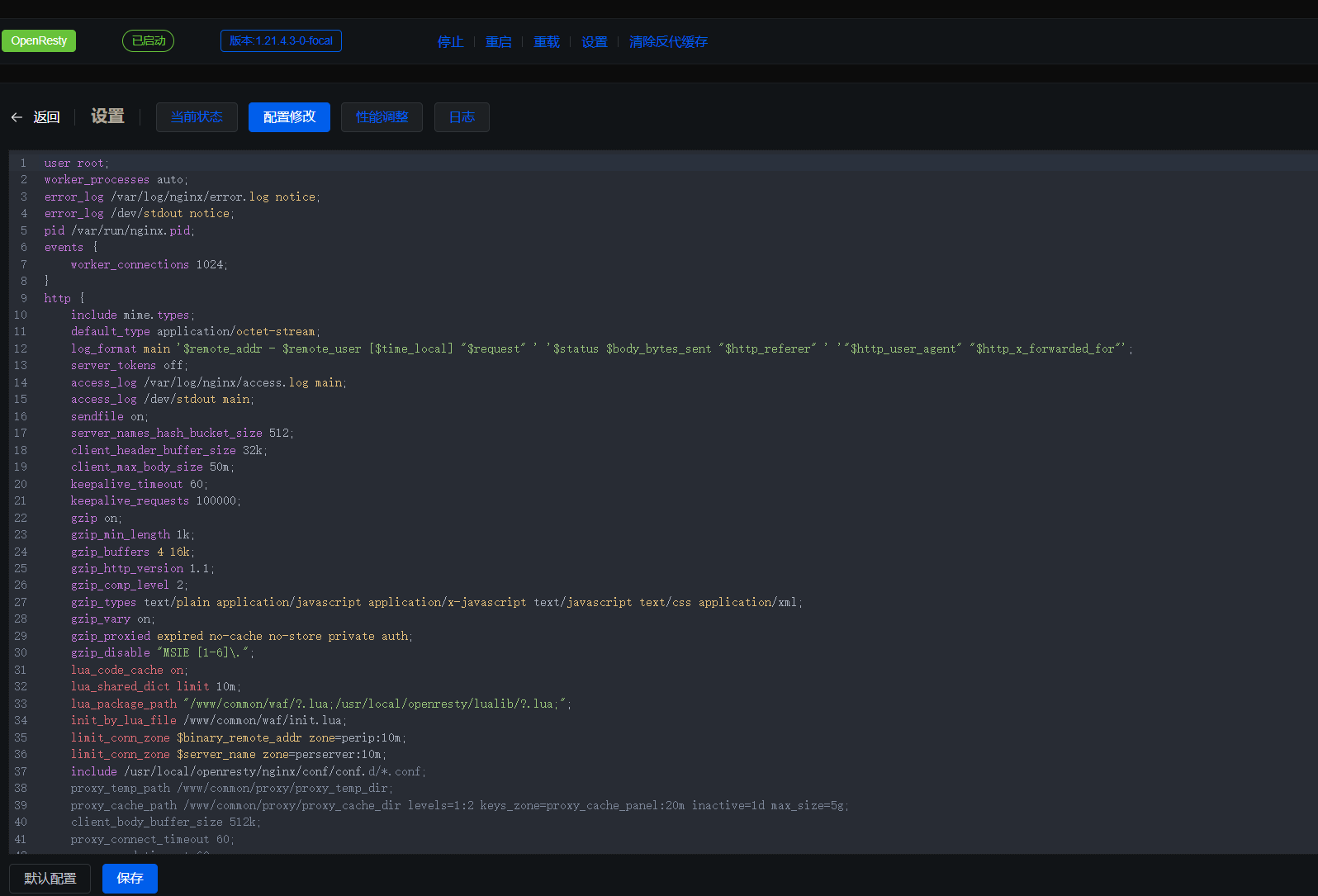This screenshot has width=1318, height=896.
Task: Click 'server_tokens off;' line
Action: coord(130,365)
